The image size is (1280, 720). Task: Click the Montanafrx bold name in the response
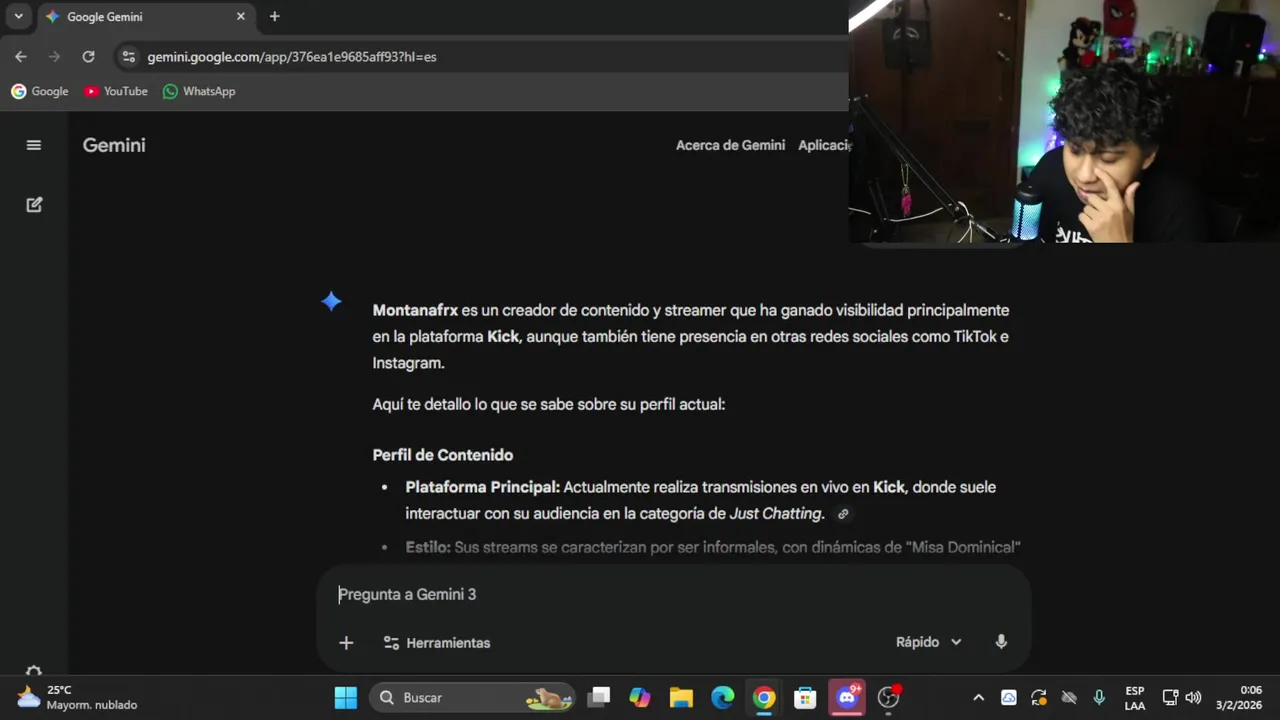point(415,310)
